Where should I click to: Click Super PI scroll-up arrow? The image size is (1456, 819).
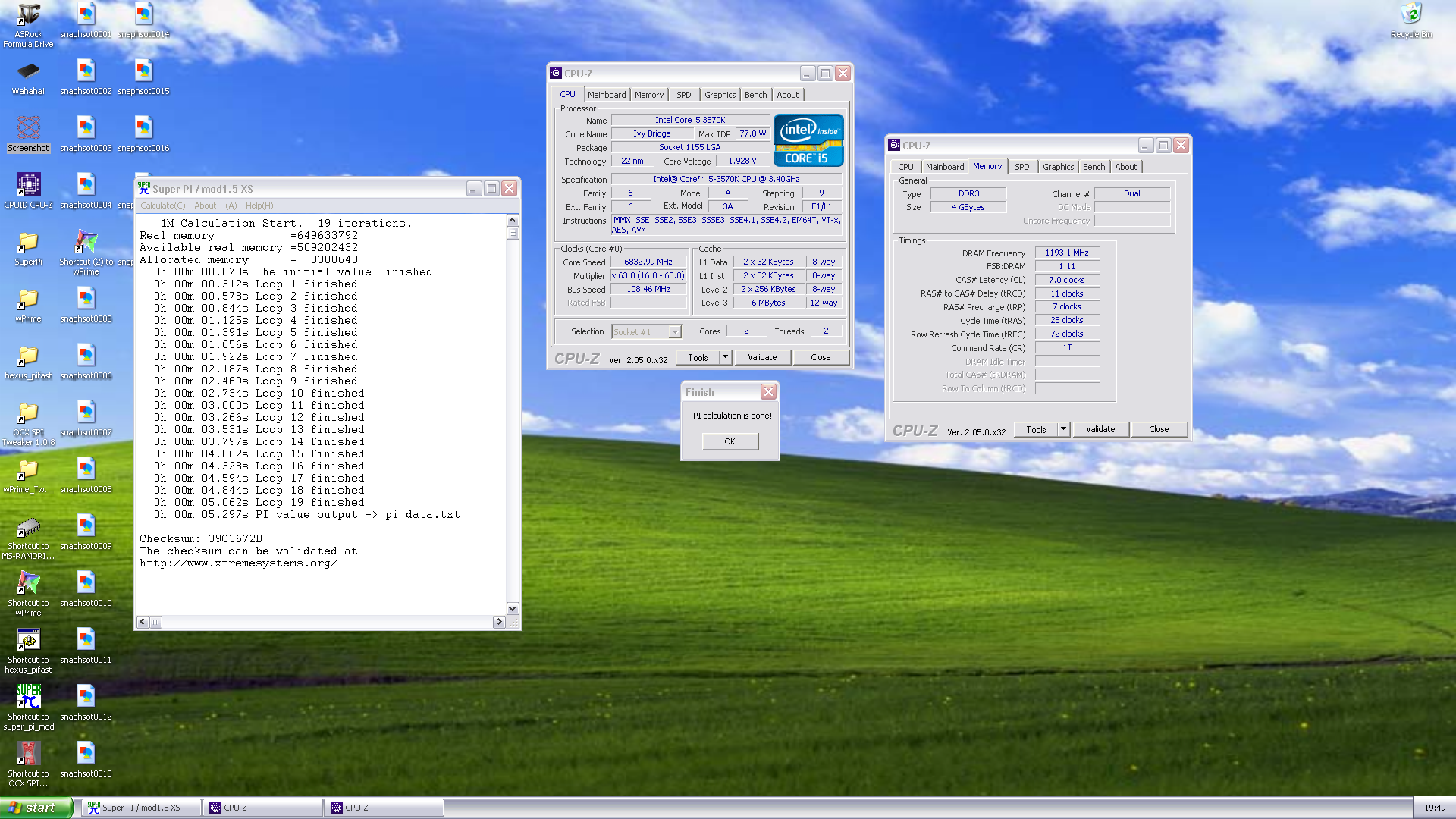(513, 221)
